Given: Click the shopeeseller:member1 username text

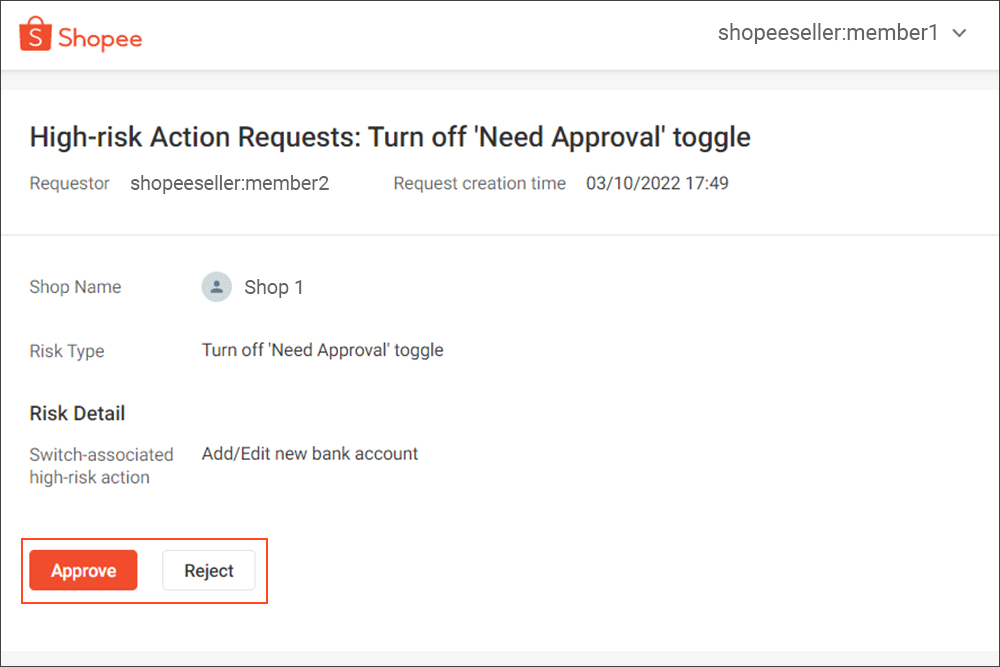Looking at the screenshot, I should click(825, 33).
